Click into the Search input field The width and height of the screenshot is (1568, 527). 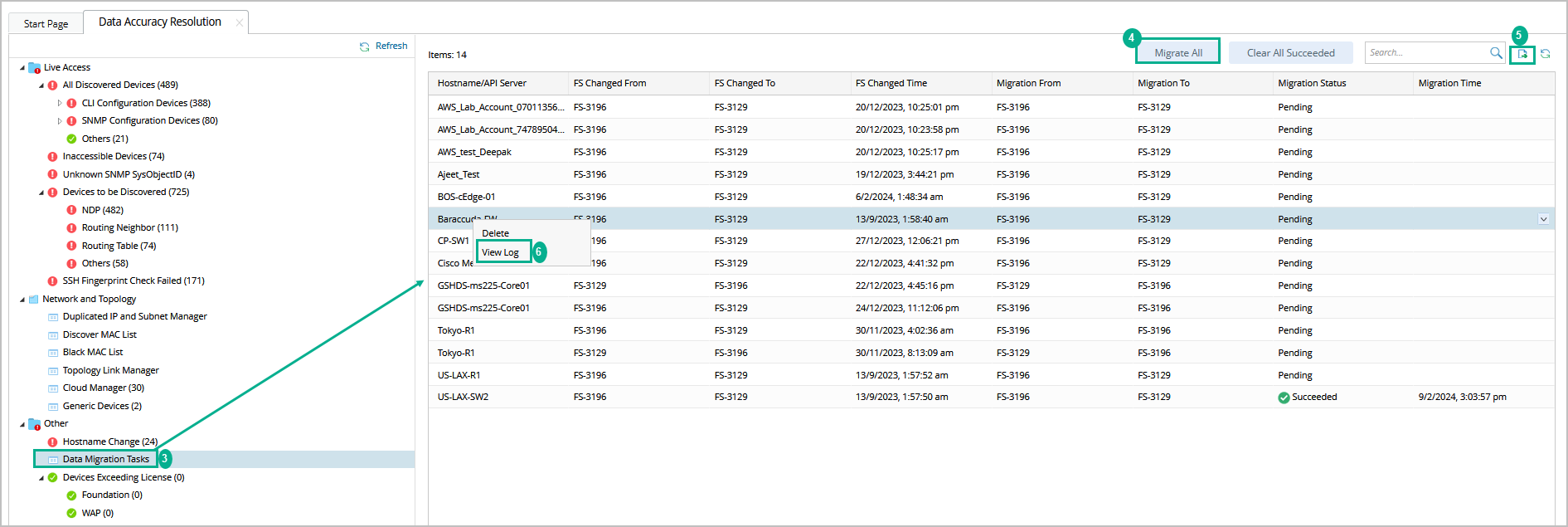click(x=1426, y=53)
